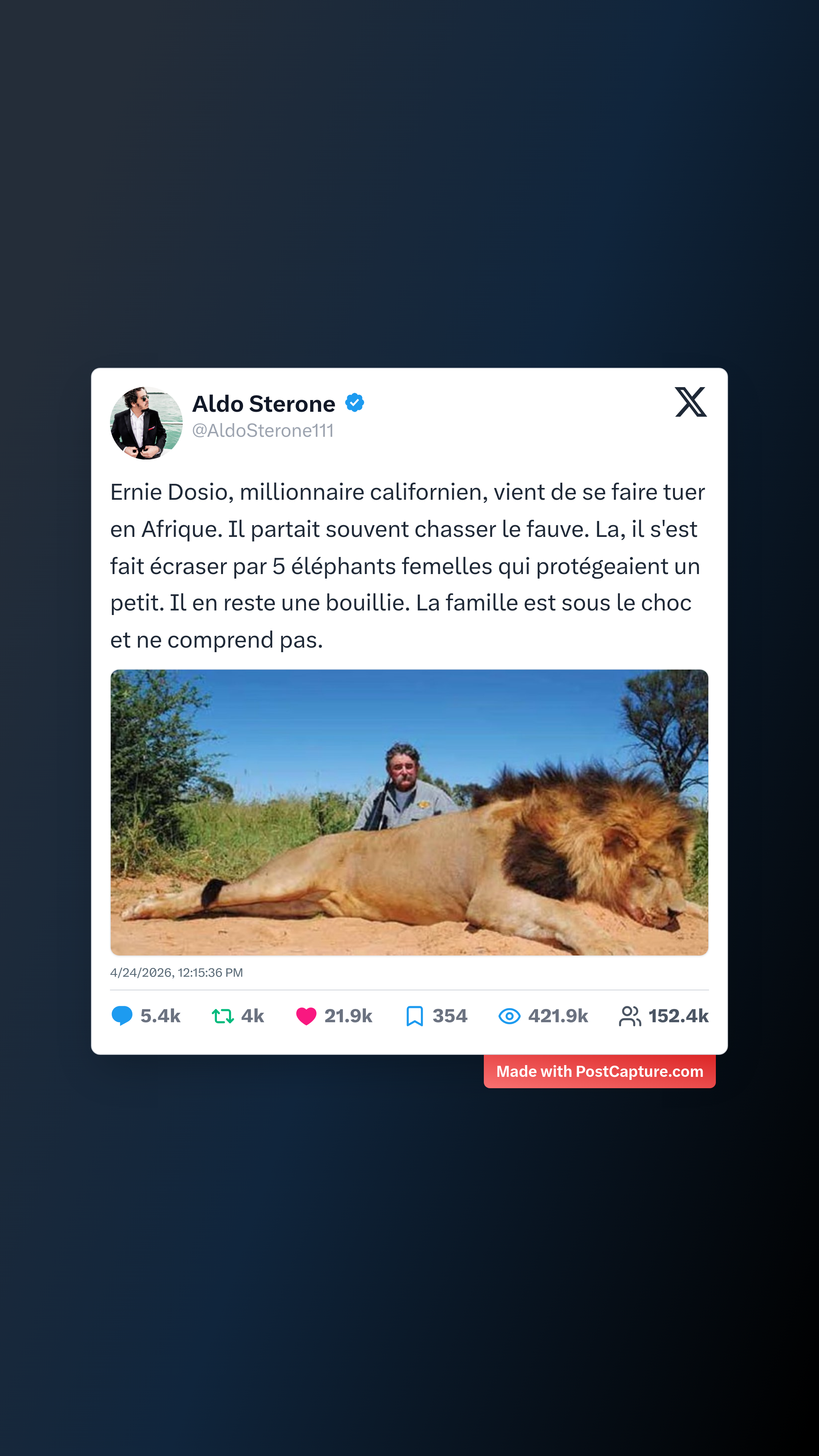Click the 21.9k likes count
Screen dimensions: 819x1456
[x=348, y=1016]
